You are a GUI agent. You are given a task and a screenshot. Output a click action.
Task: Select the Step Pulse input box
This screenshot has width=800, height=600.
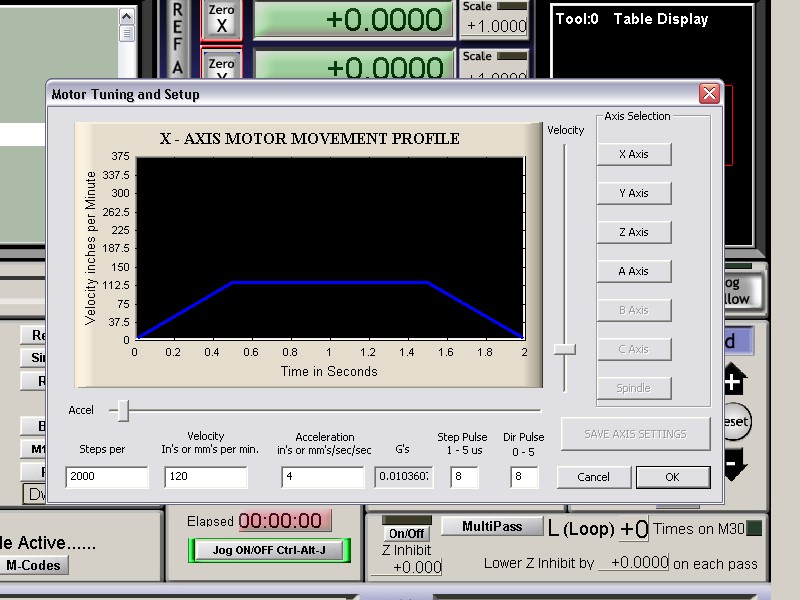464,477
